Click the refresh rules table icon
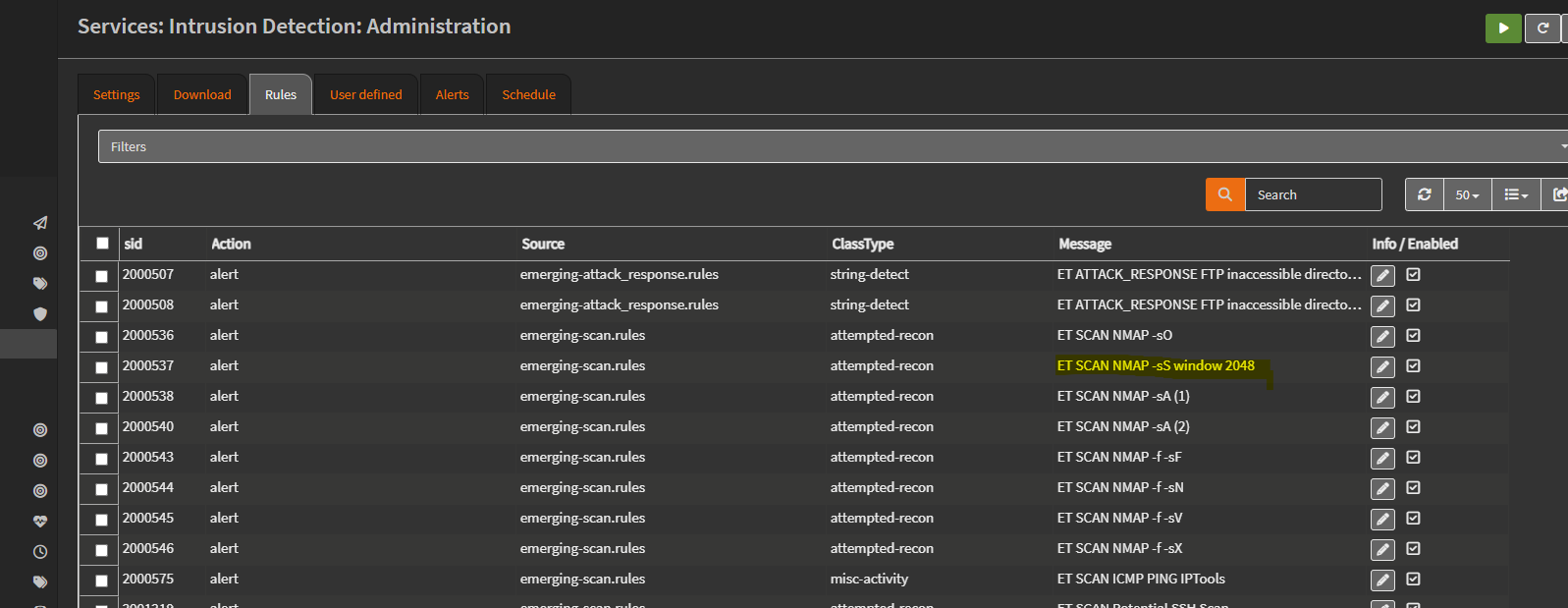Screen dimensions: 1568x608 tap(1424, 194)
